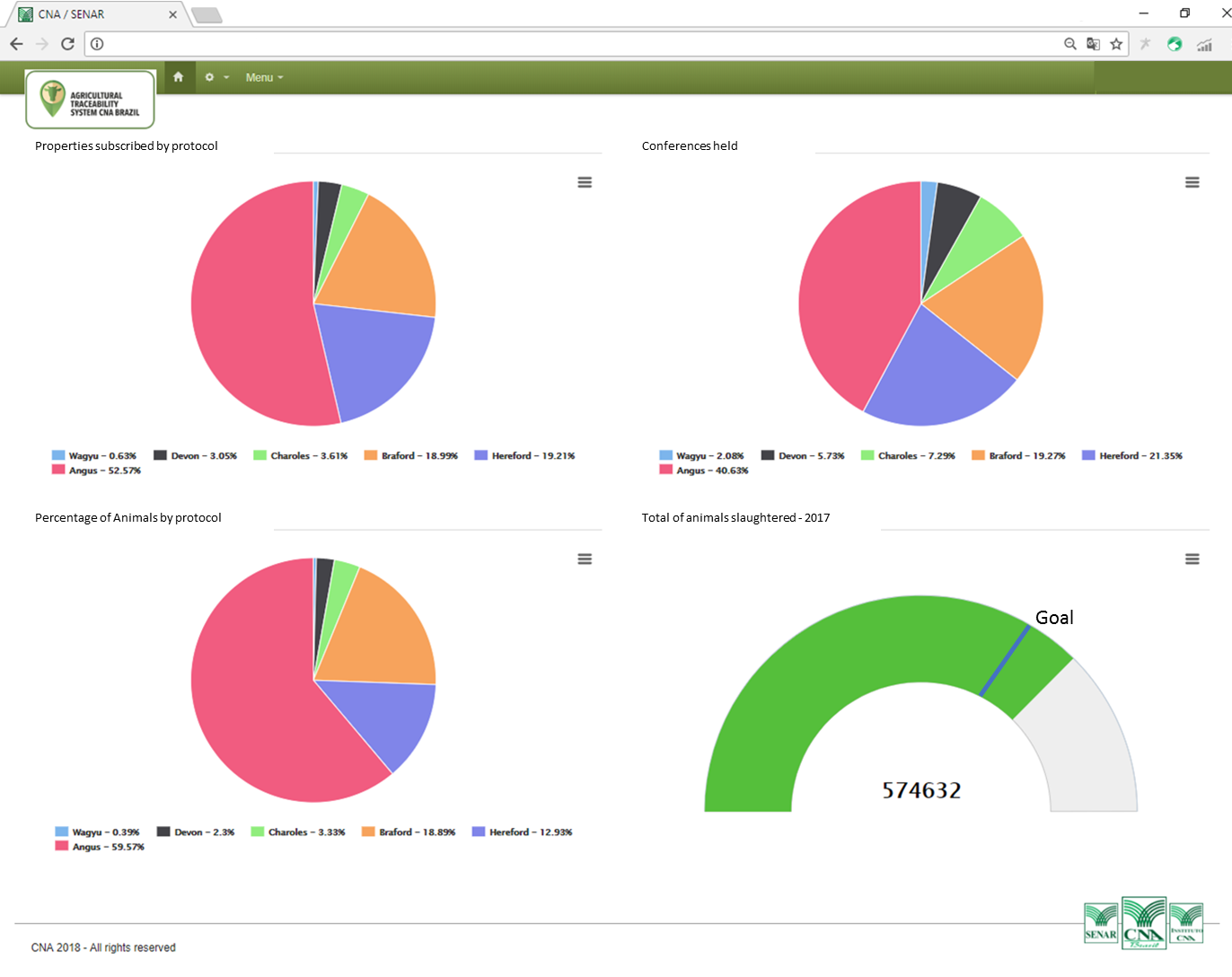
Task: Expand the Menu dropdown
Action: click(x=264, y=77)
